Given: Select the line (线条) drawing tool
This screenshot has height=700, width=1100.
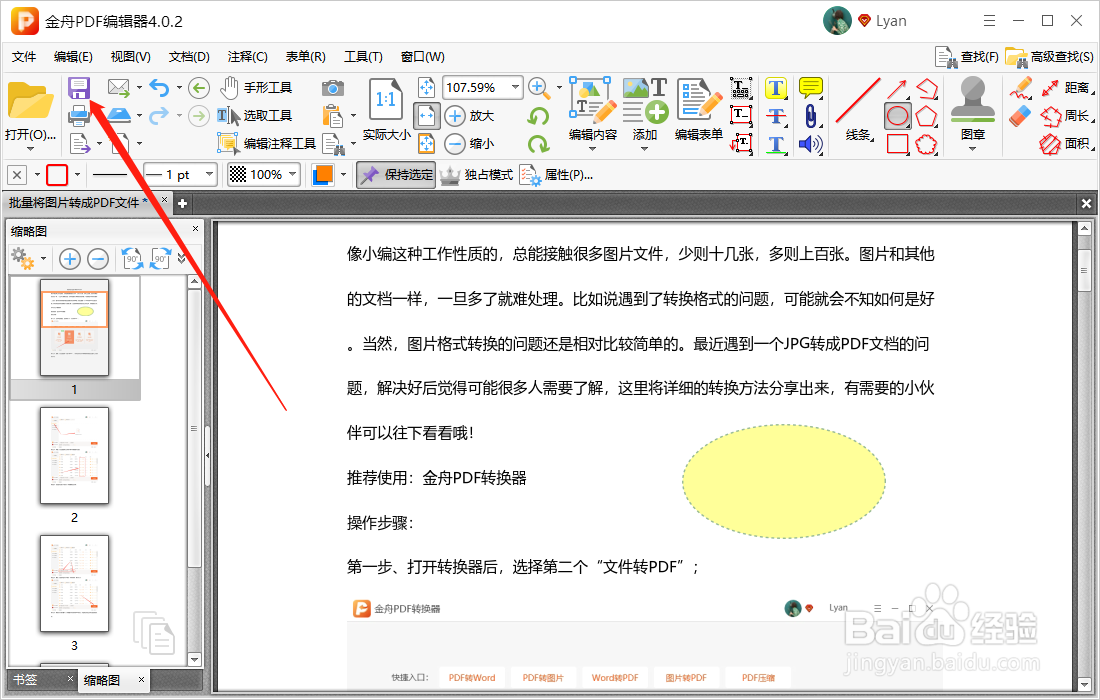Looking at the screenshot, I should click(x=858, y=109).
